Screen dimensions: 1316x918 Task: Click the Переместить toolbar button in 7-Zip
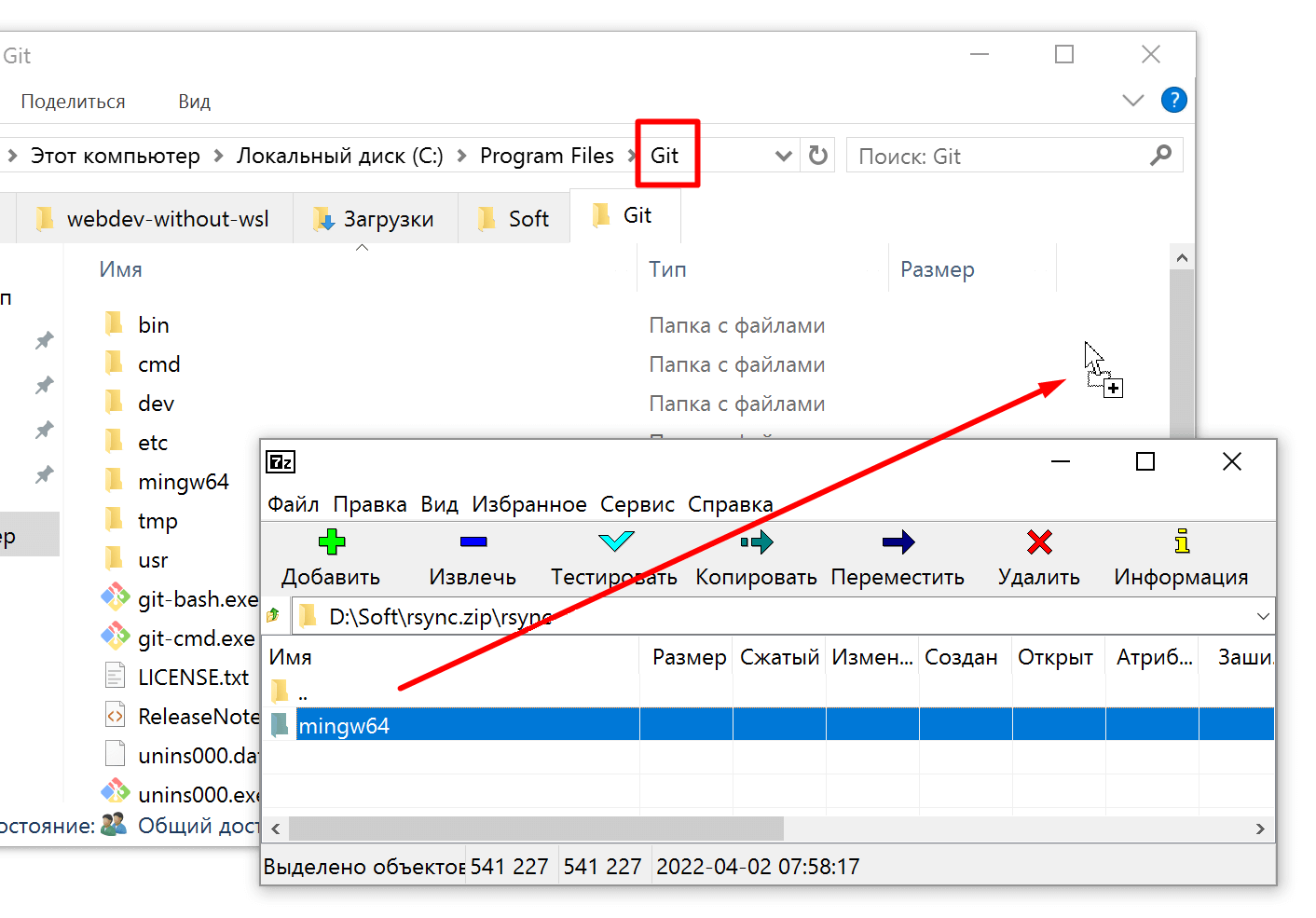(898, 558)
